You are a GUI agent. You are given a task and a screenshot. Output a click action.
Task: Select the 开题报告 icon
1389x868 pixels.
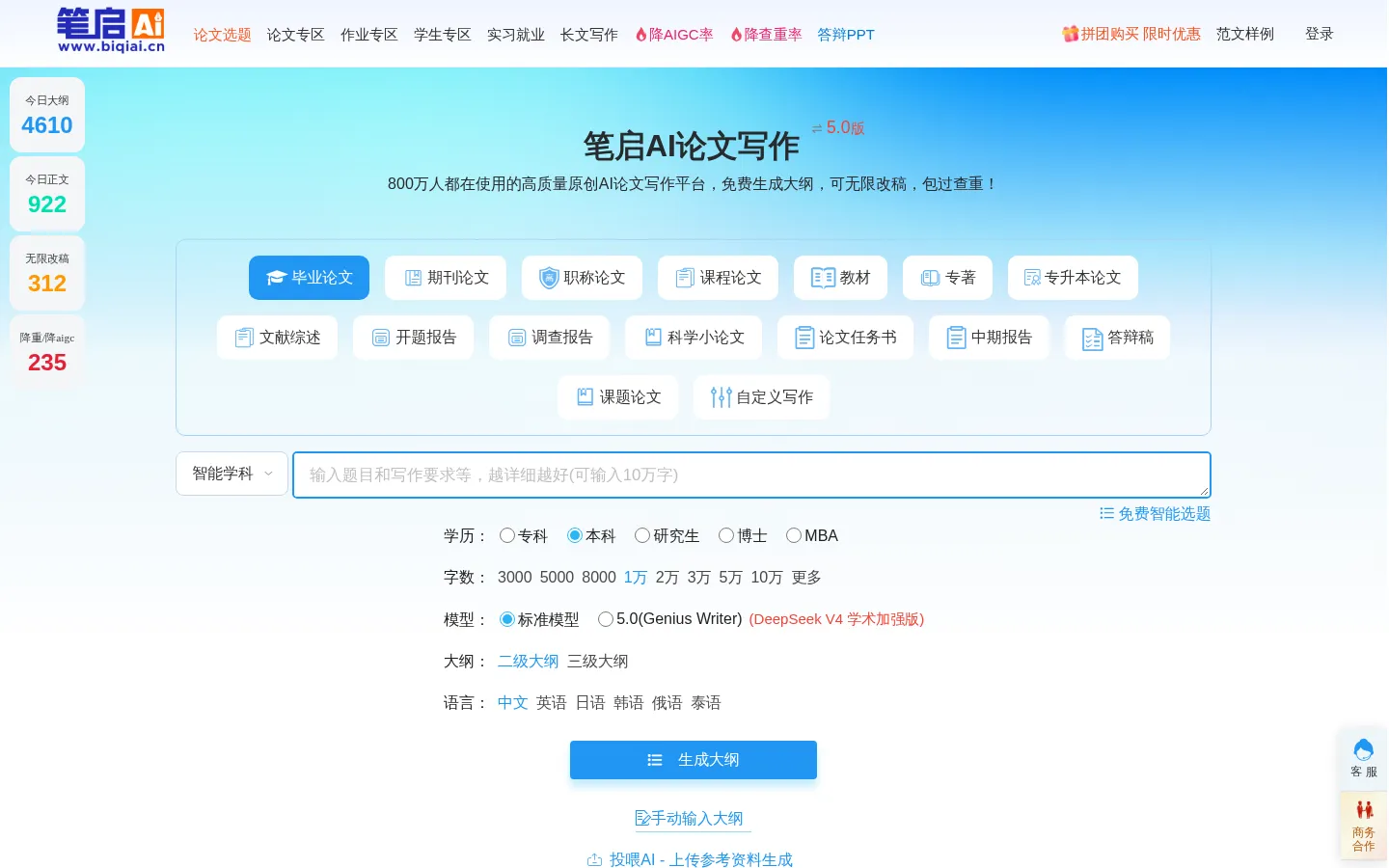click(381, 338)
